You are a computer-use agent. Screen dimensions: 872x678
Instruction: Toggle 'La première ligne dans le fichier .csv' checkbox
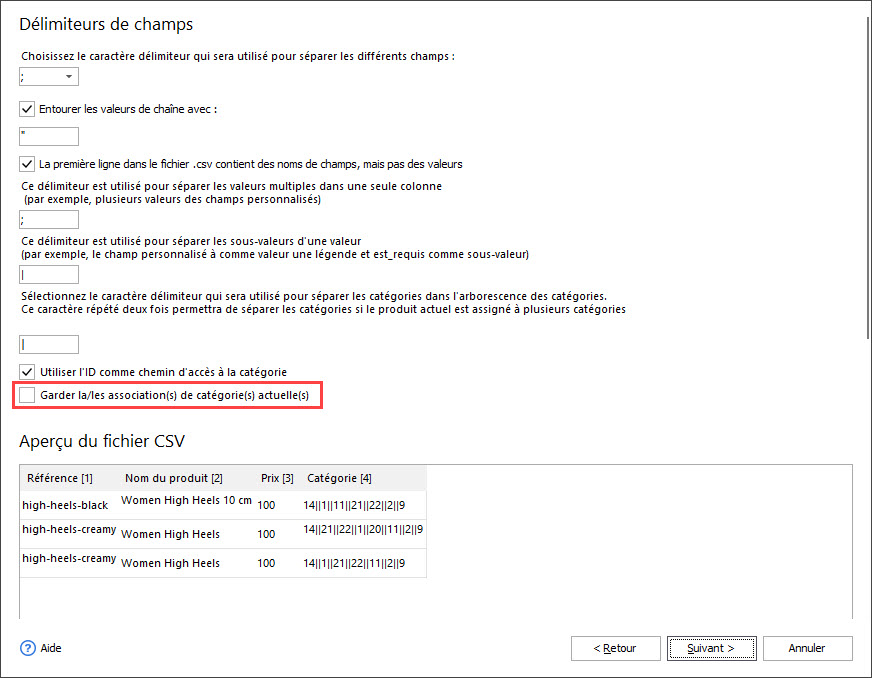(x=27, y=164)
